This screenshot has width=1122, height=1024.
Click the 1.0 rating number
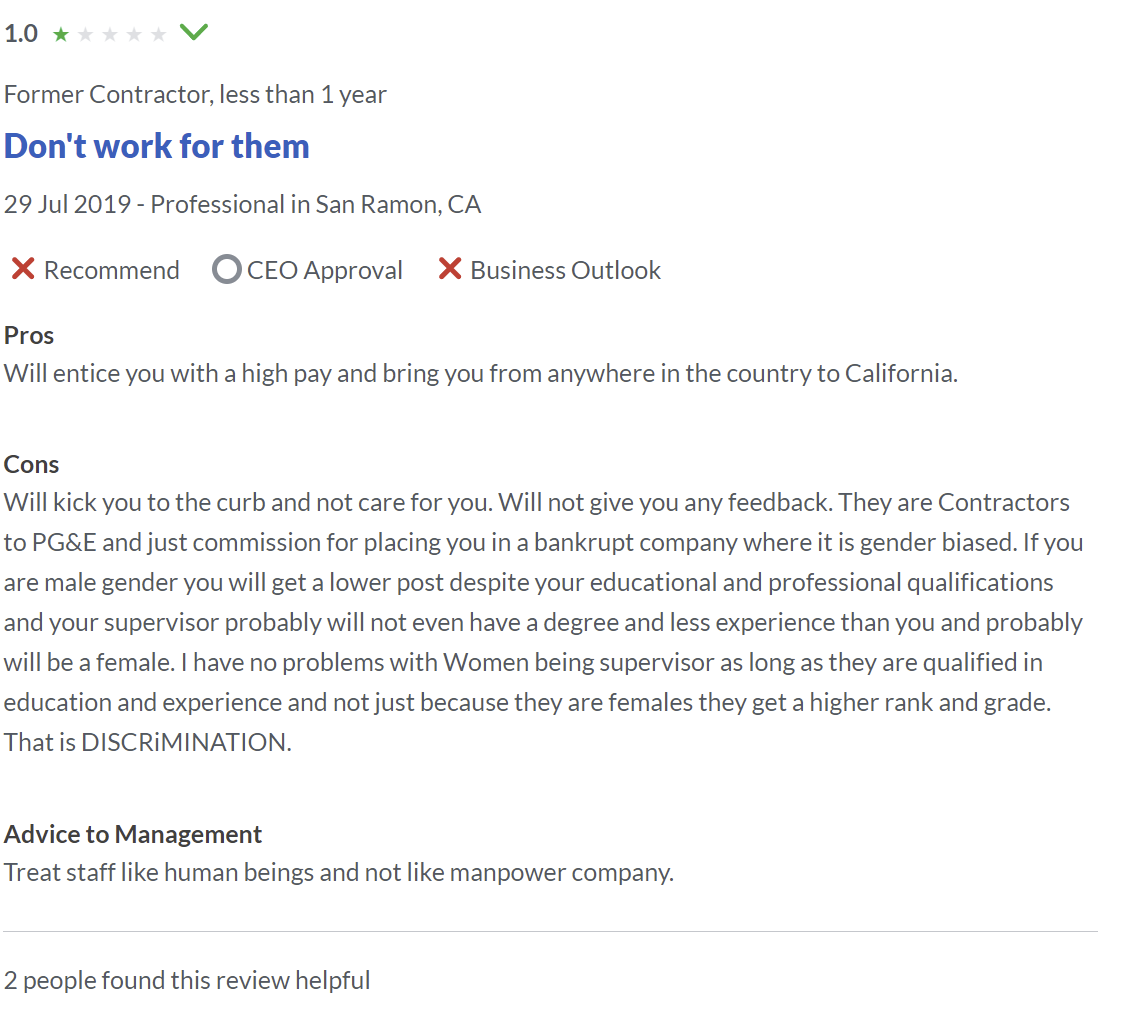(x=21, y=34)
